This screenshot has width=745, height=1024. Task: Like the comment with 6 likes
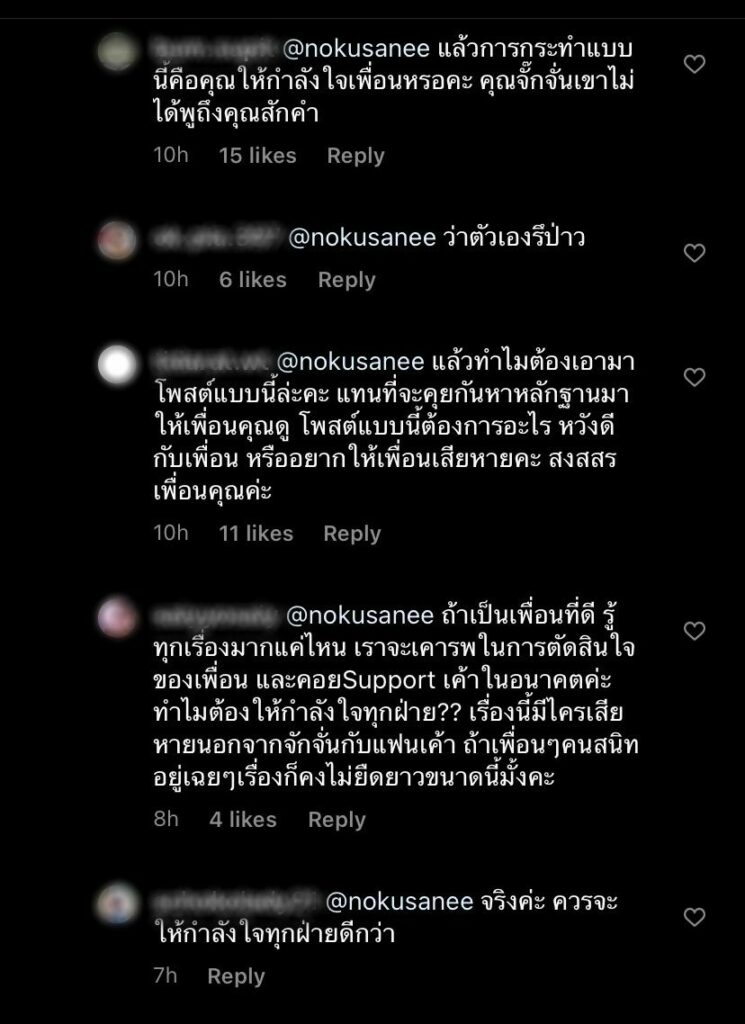pyautogui.click(x=694, y=253)
